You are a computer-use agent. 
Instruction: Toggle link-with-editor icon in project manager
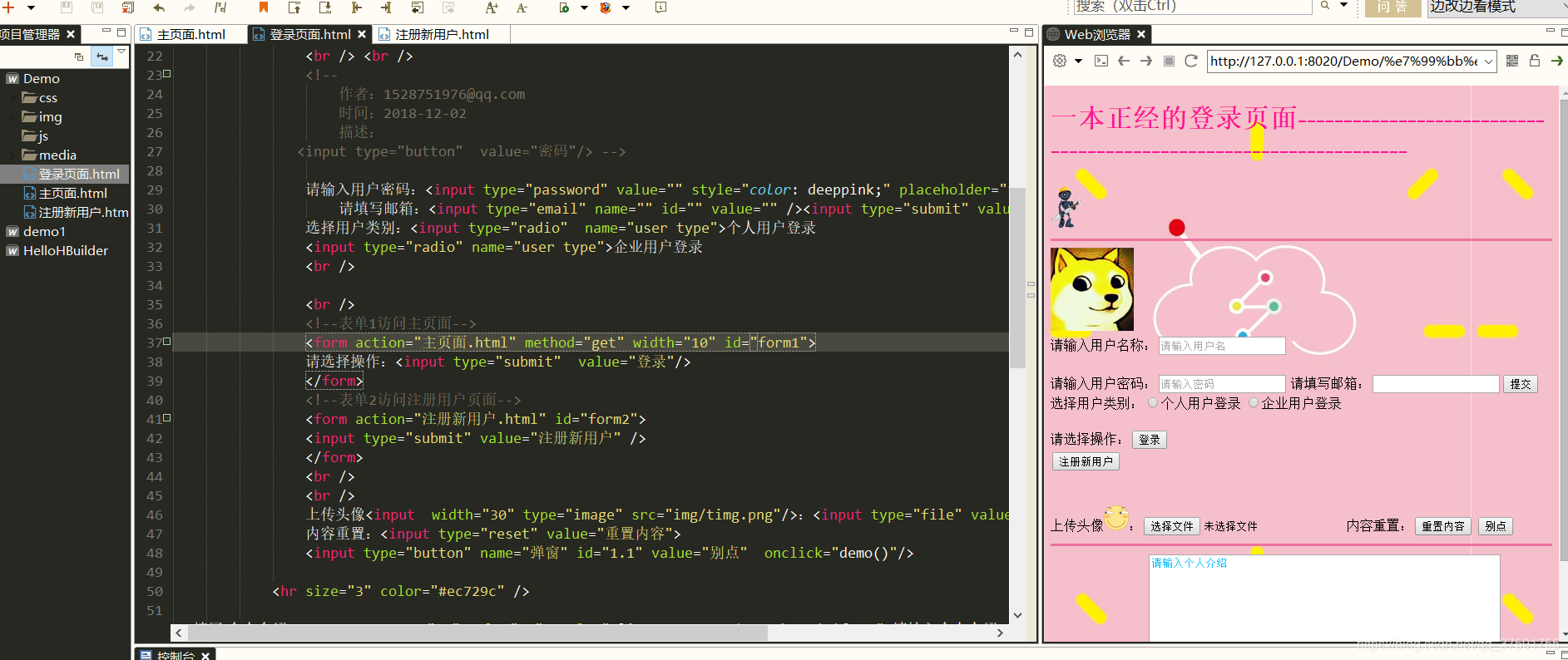pos(102,57)
